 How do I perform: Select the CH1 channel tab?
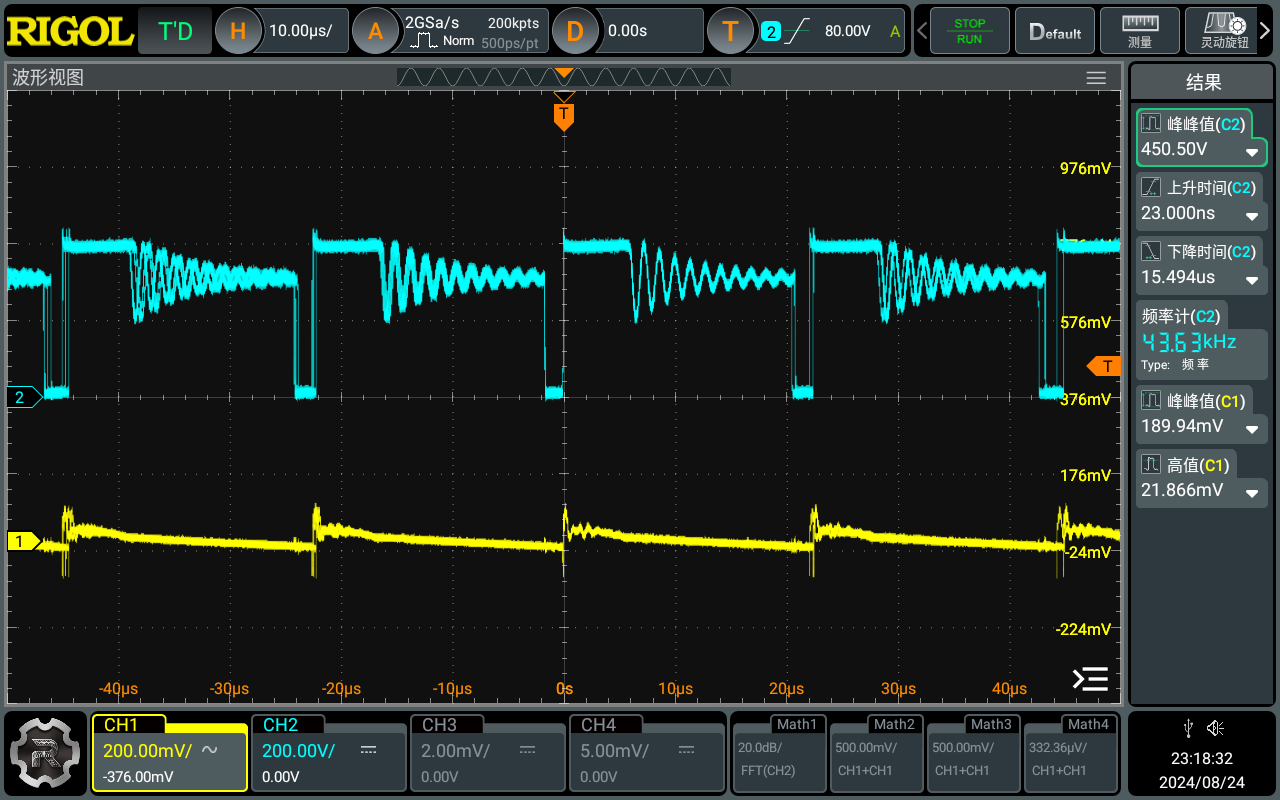pyautogui.click(x=169, y=752)
